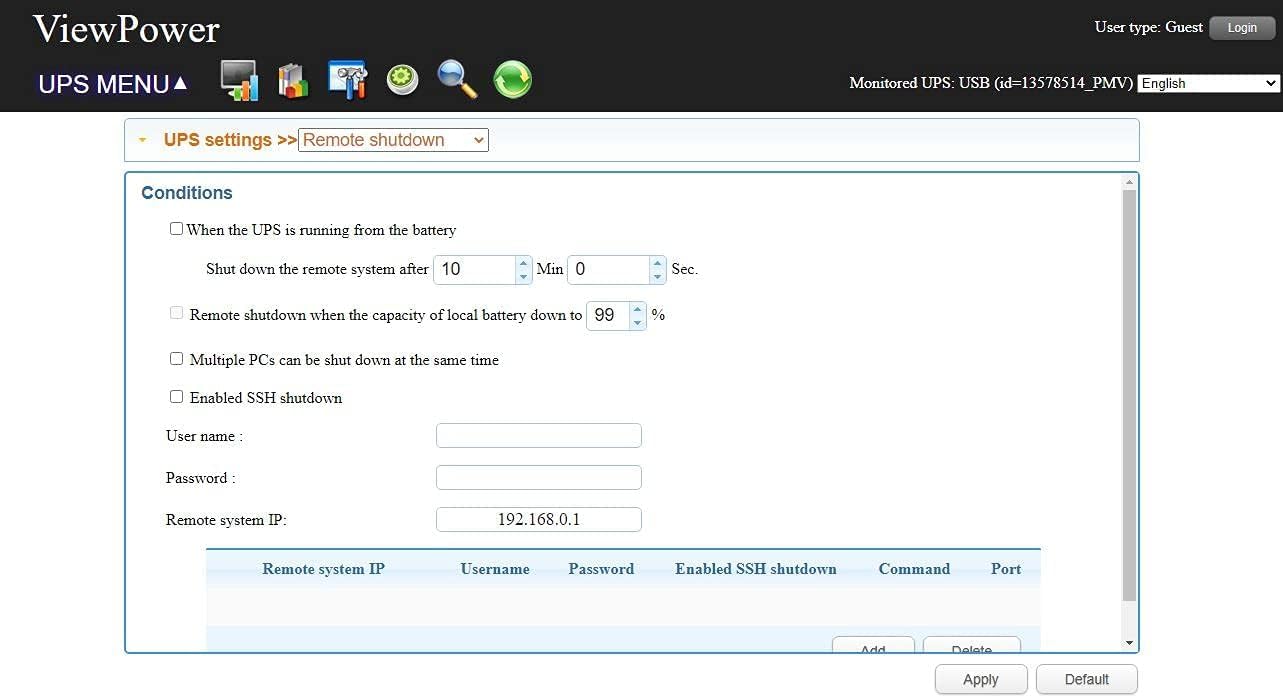Check Enabled SSH shutdown
This screenshot has height=698, width=1283.
point(176,396)
